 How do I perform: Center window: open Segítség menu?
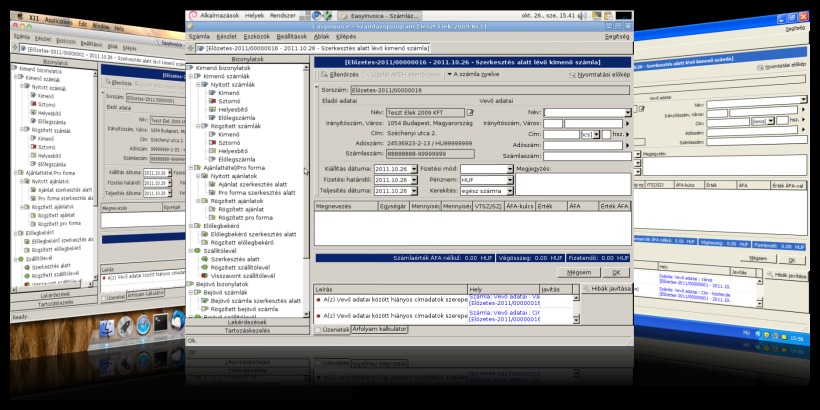[617, 37]
